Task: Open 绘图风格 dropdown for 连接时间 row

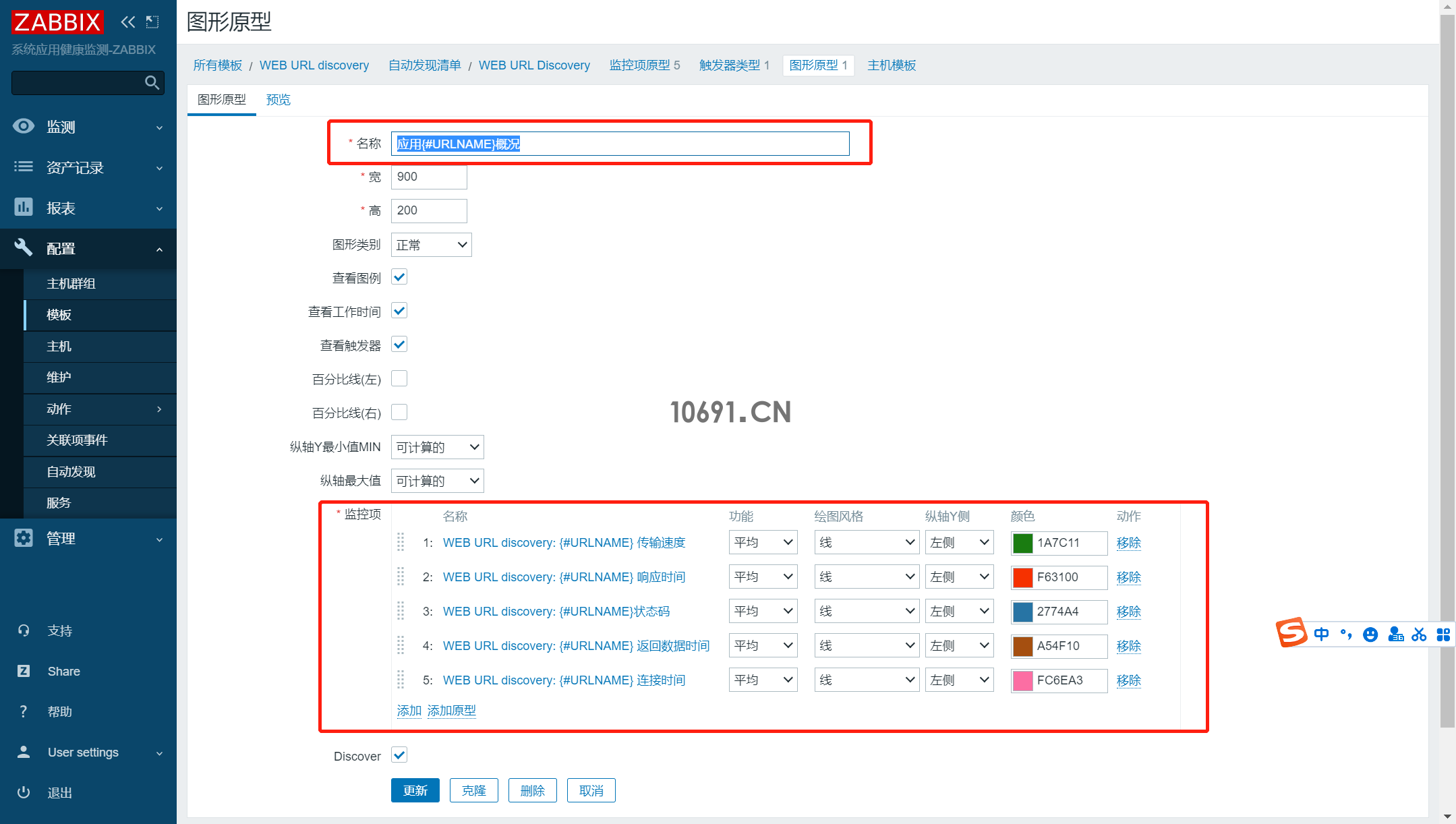Action: (x=867, y=680)
